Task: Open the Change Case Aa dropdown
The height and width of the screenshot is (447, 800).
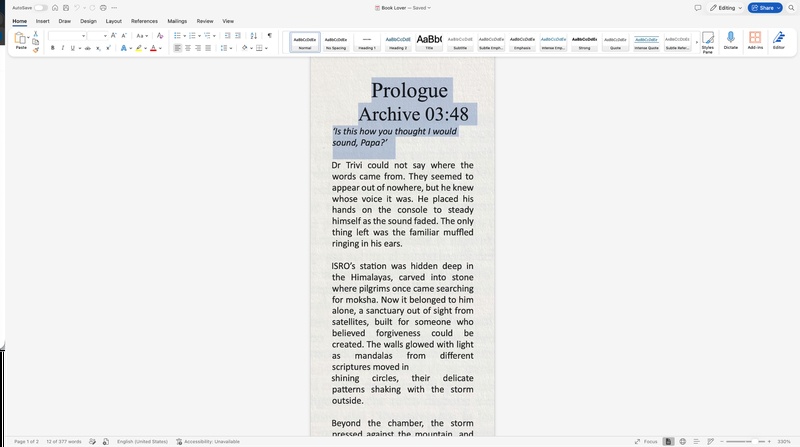Action: [142, 36]
